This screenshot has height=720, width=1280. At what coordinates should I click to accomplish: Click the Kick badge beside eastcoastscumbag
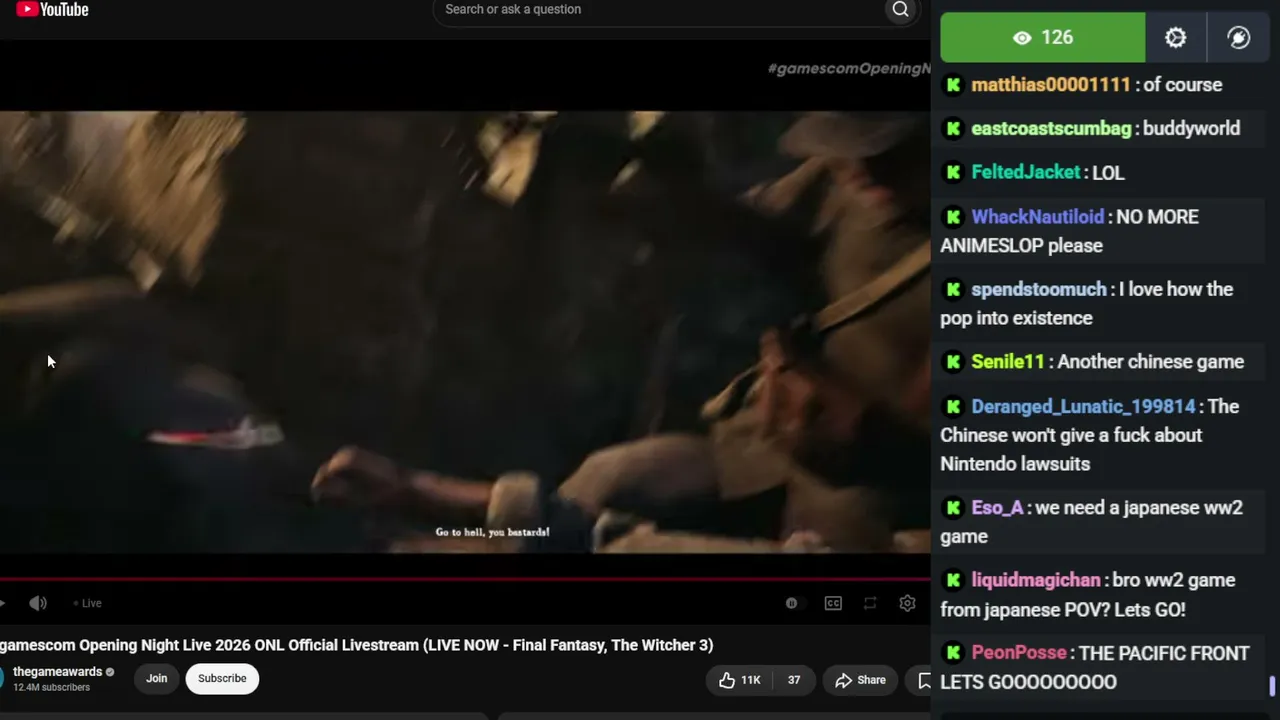[x=953, y=129]
